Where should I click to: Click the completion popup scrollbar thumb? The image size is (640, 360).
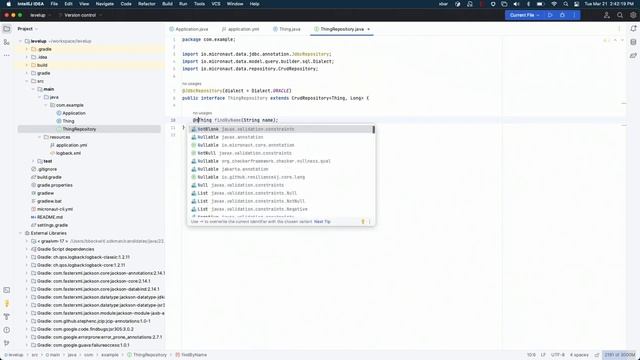tap(373, 129)
